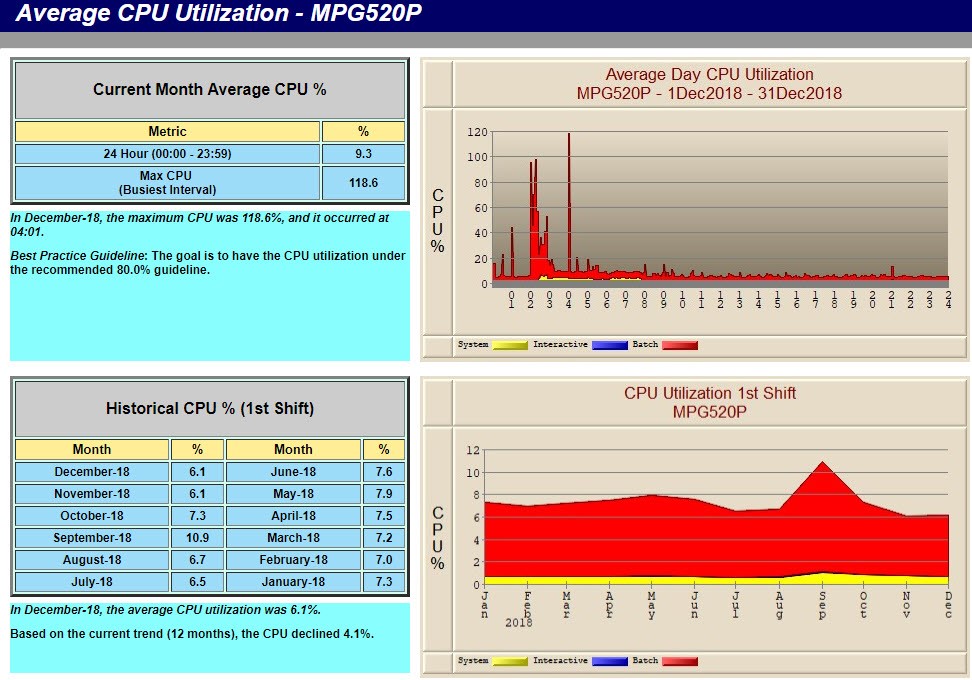The width and height of the screenshot is (972, 680).
Task: Click the "Interactive" legend label in Average Day chart
Action: click(x=560, y=345)
